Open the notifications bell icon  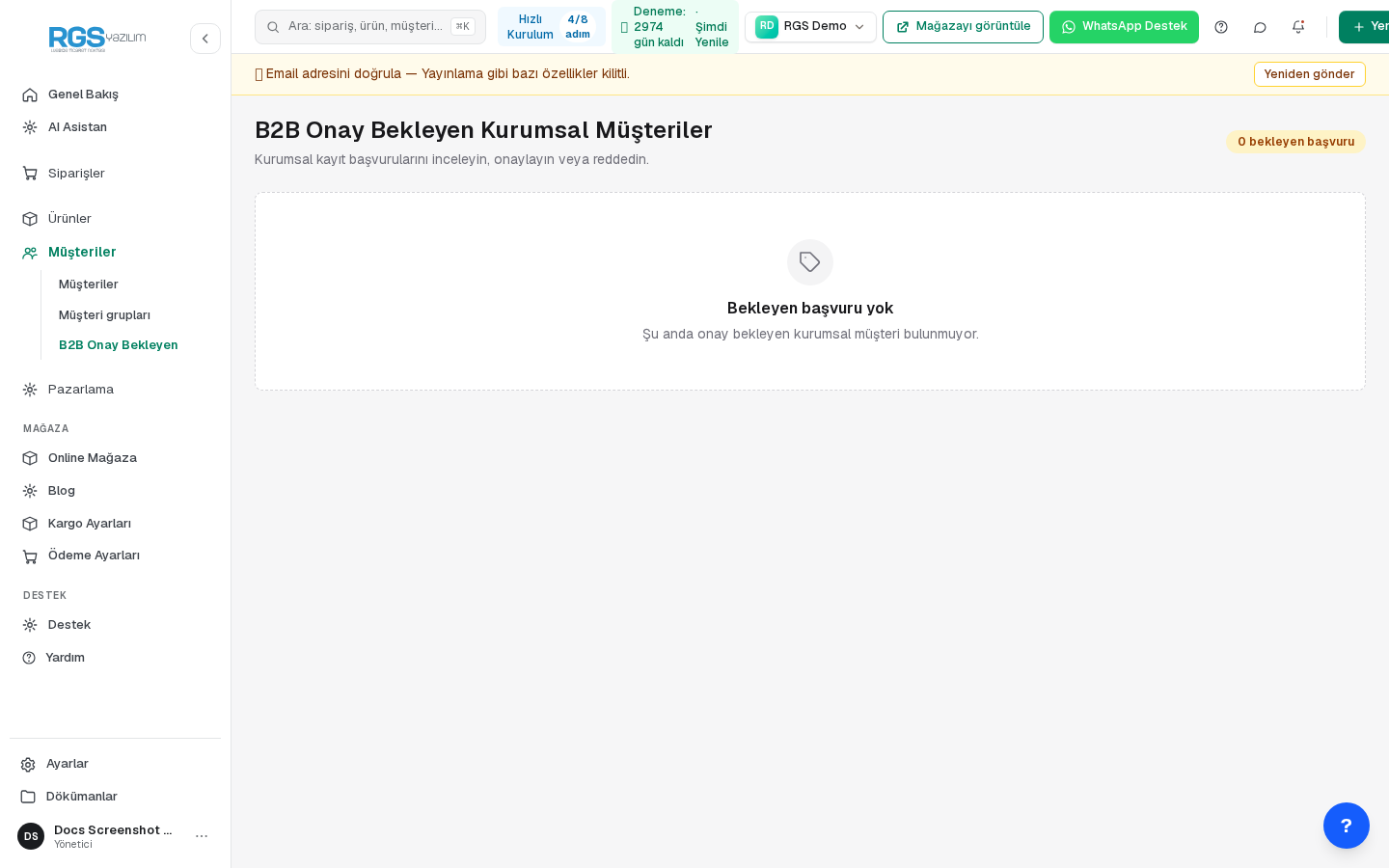(1298, 27)
